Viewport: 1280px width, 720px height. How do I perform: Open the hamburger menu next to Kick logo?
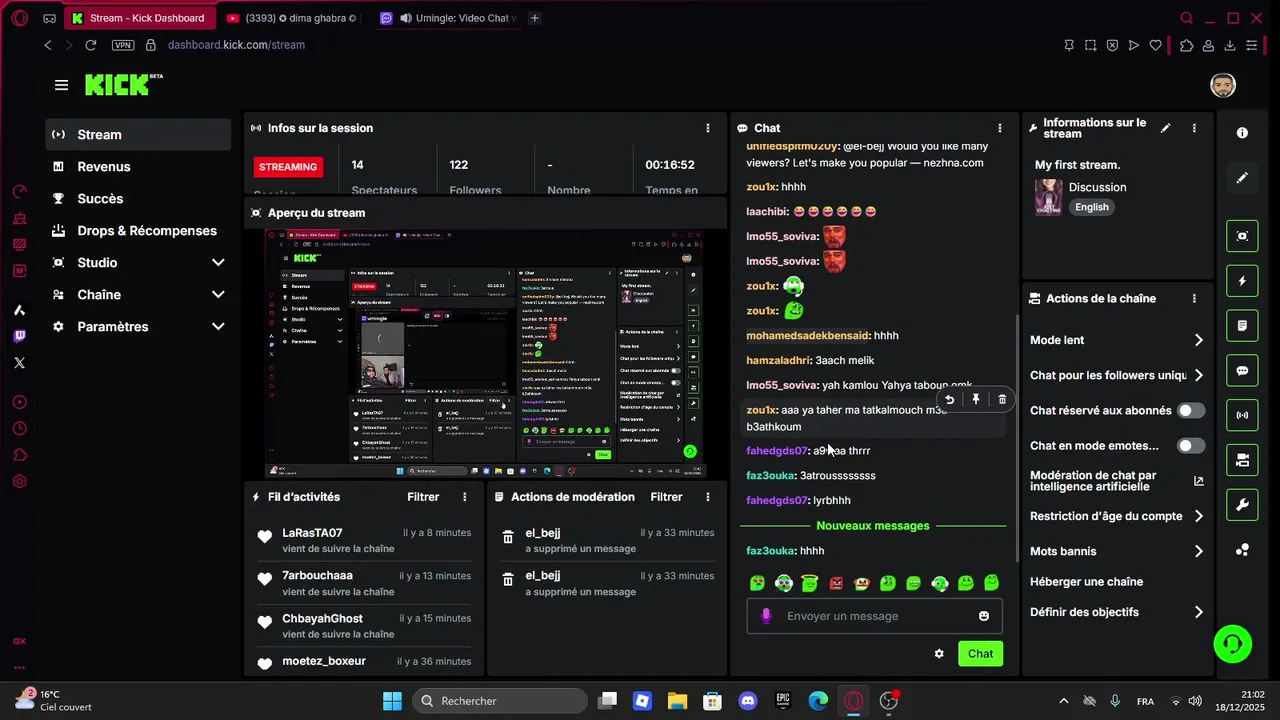click(x=62, y=85)
